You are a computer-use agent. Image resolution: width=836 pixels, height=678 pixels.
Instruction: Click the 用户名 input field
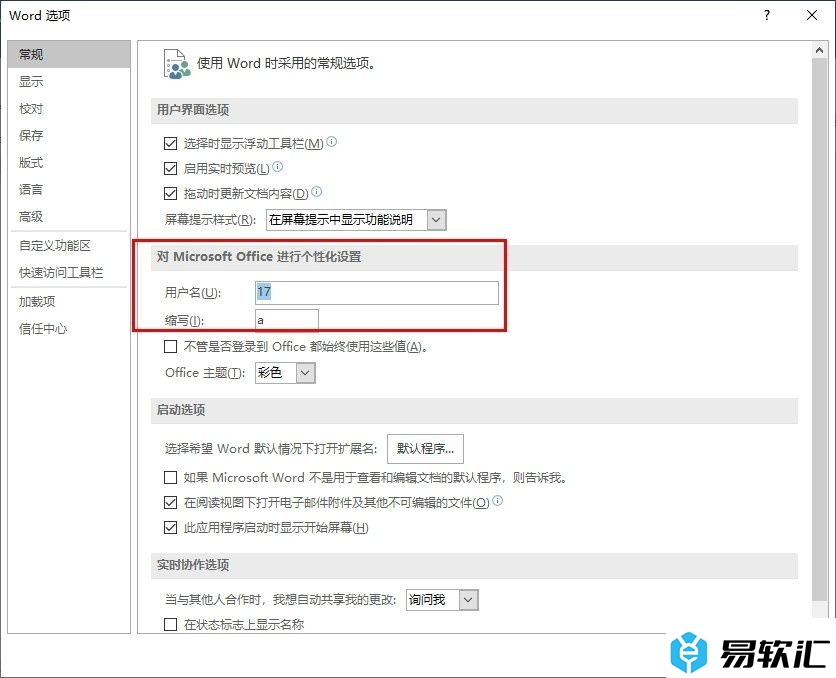376,293
